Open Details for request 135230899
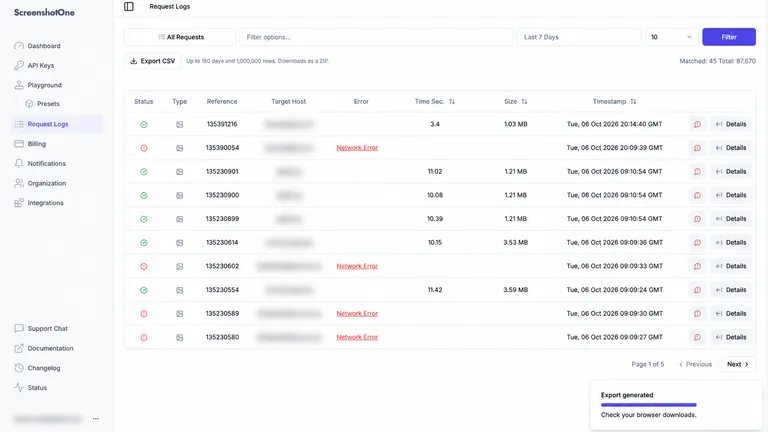 (x=731, y=219)
